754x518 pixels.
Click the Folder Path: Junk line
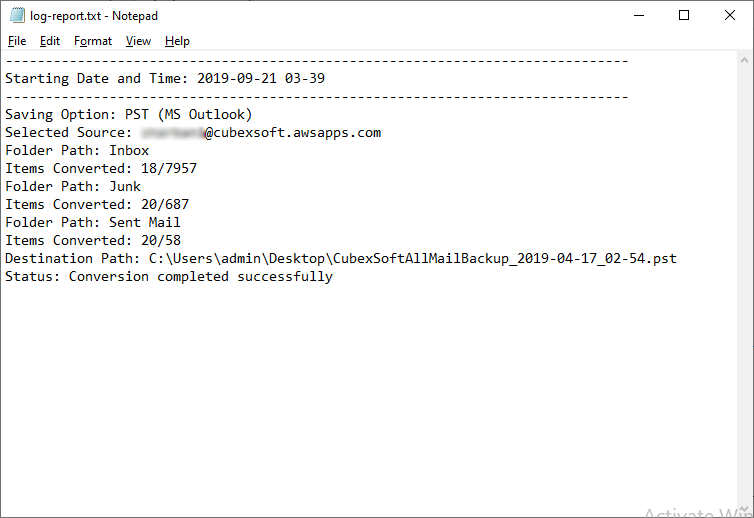pos(73,186)
